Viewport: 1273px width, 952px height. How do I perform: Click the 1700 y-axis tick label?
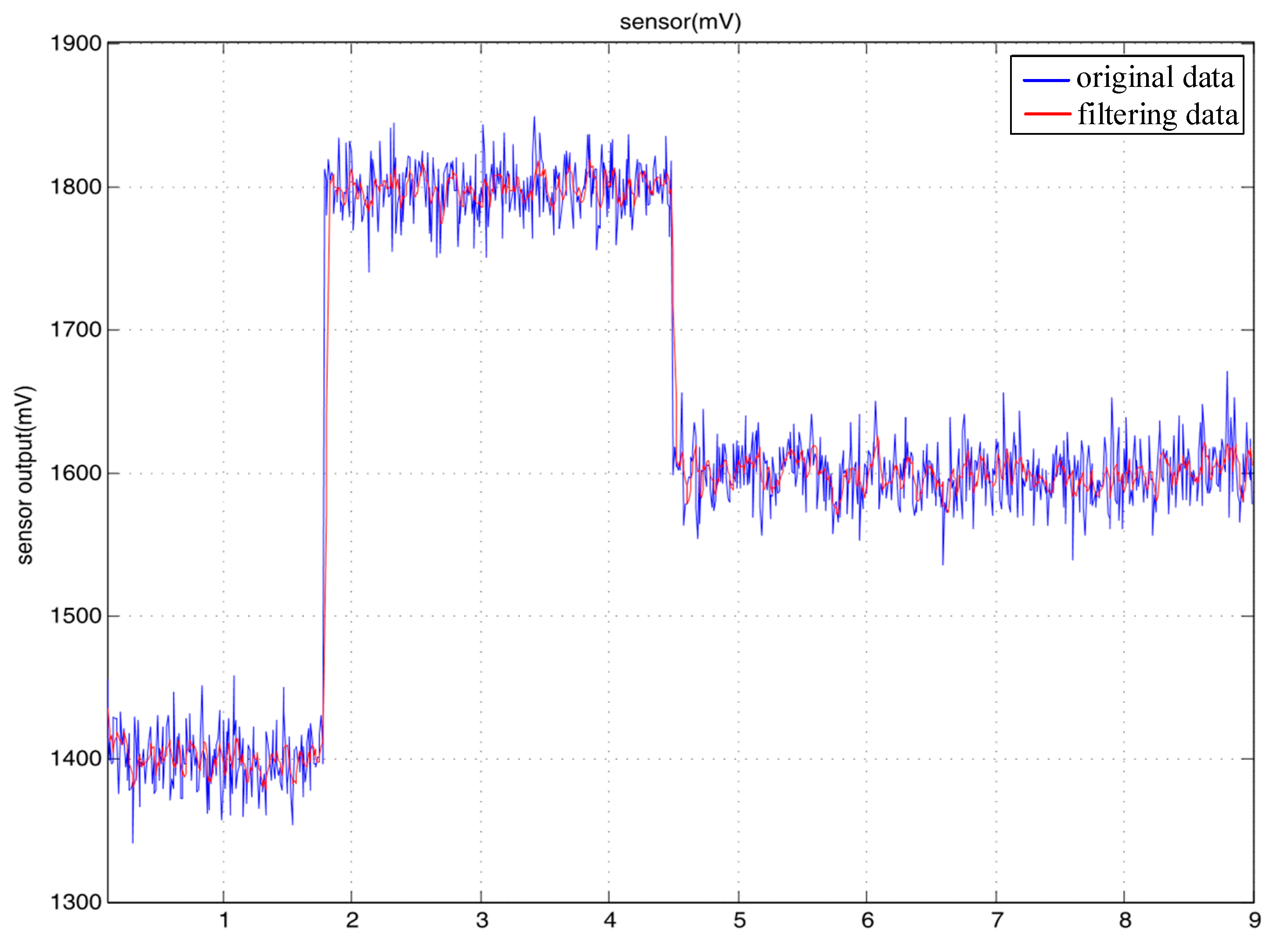(76, 330)
